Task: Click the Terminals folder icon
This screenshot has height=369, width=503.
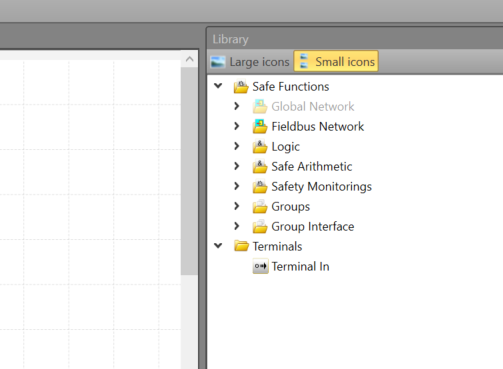Action: pyautogui.click(x=241, y=246)
